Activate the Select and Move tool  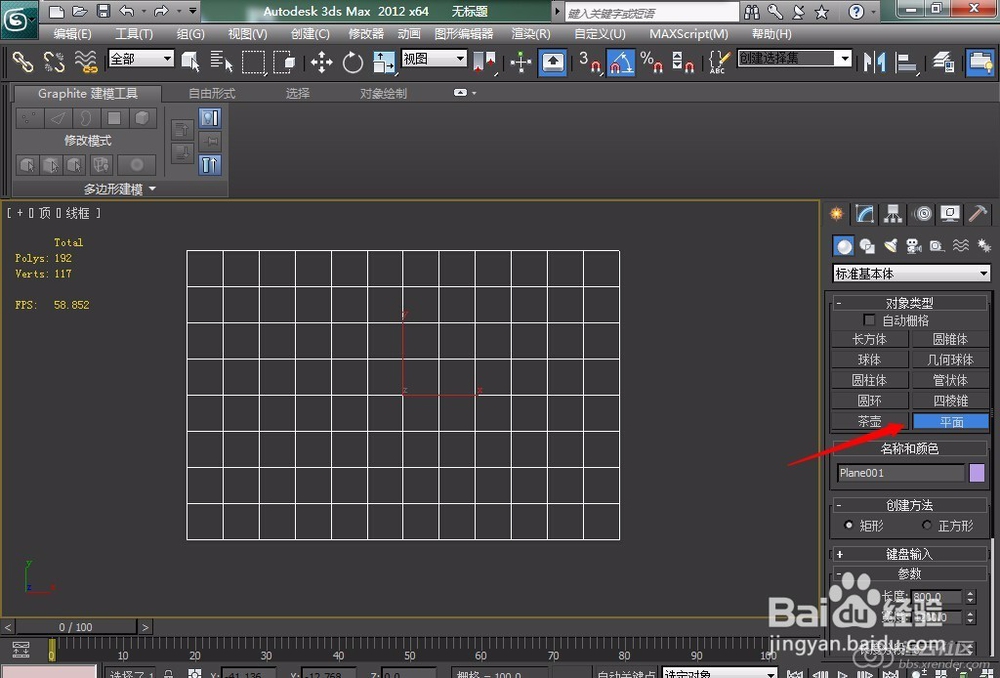click(x=321, y=62)
